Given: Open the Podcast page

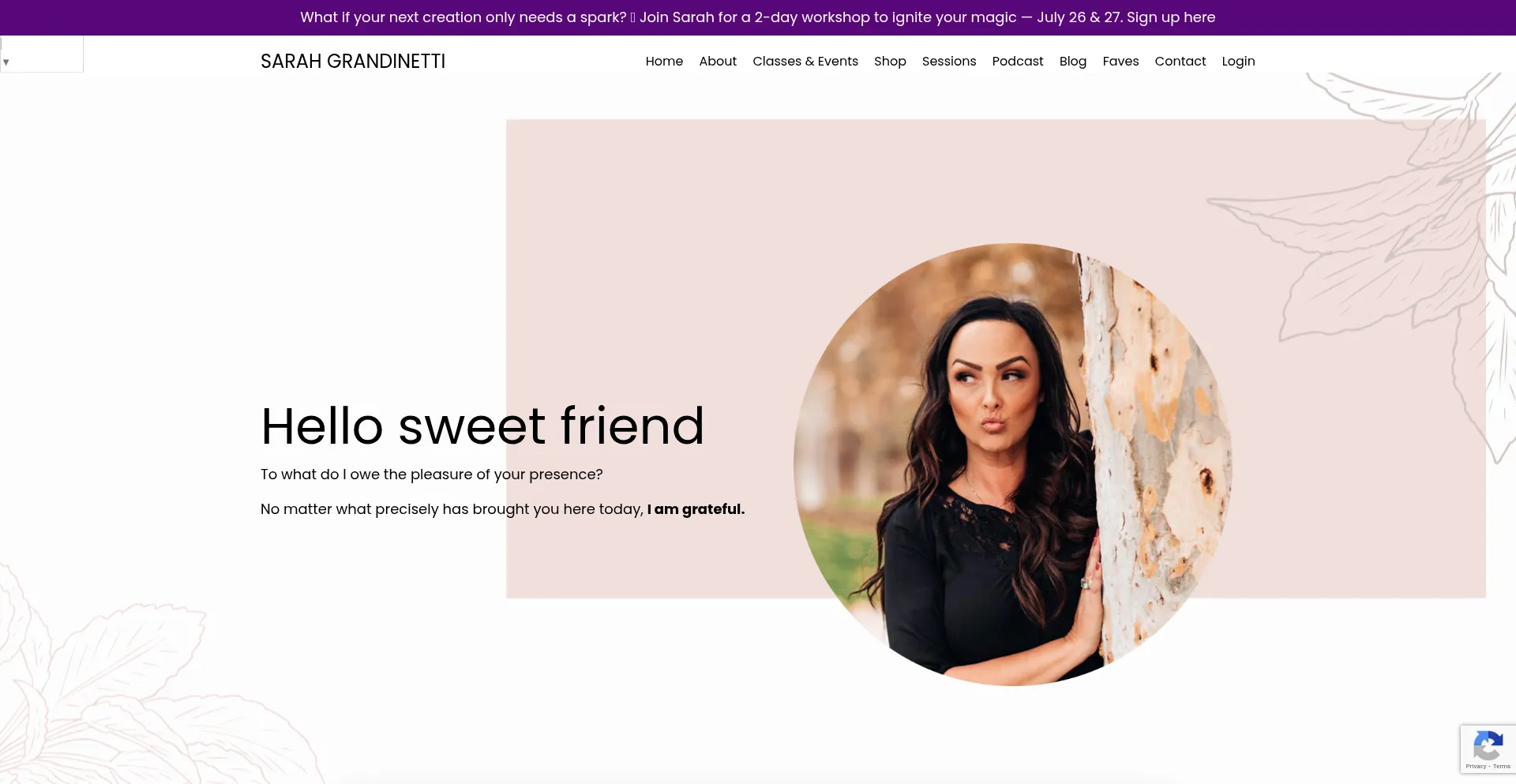Looking at the screenshot, I should (1018, 61).
